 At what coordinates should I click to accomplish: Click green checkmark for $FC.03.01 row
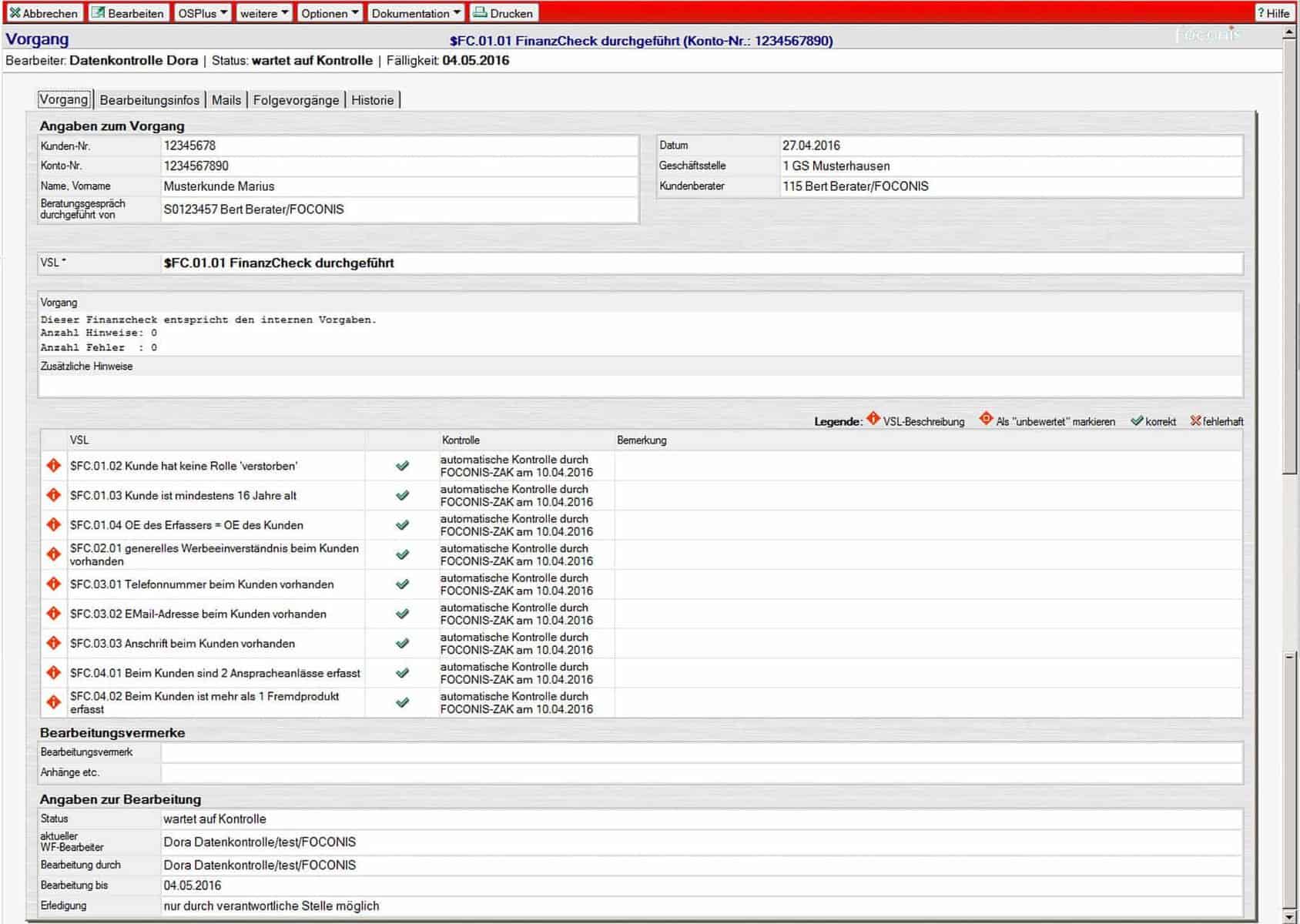tap(402, 584)
